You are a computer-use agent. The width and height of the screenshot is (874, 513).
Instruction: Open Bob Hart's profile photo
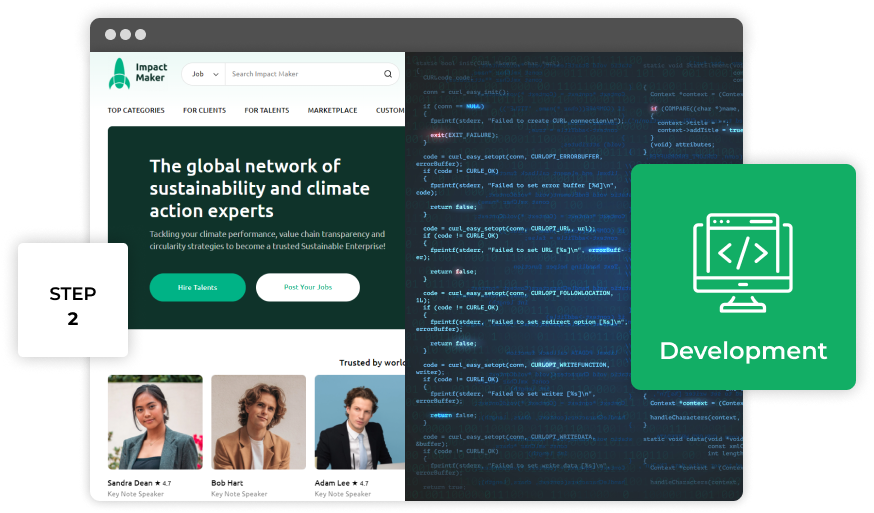[259, 422]
